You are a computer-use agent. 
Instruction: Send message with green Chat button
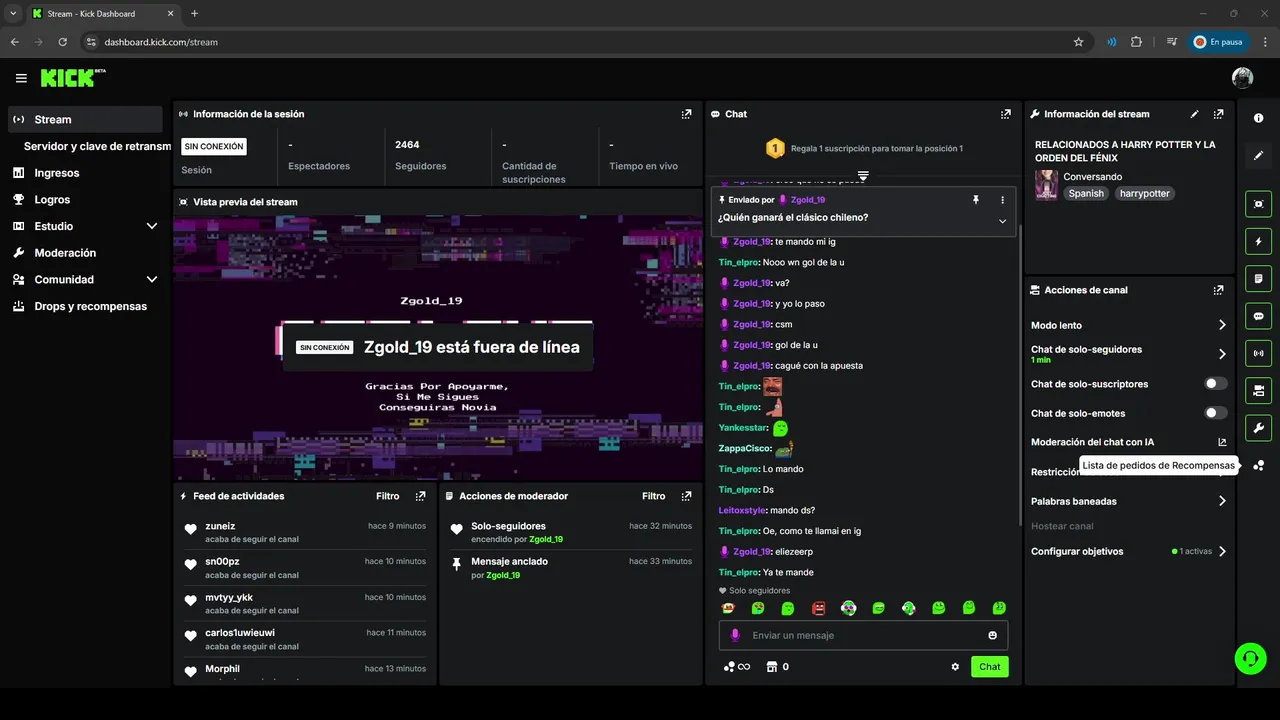[989, 667]
